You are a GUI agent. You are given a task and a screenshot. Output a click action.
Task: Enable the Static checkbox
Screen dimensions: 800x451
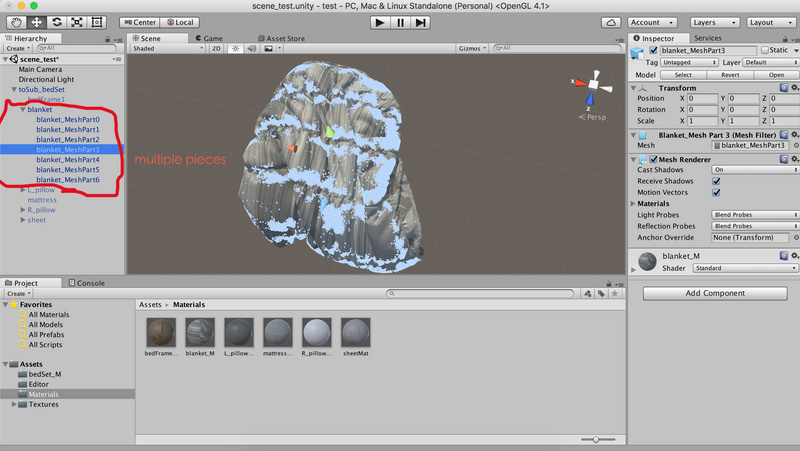(764, 50)
